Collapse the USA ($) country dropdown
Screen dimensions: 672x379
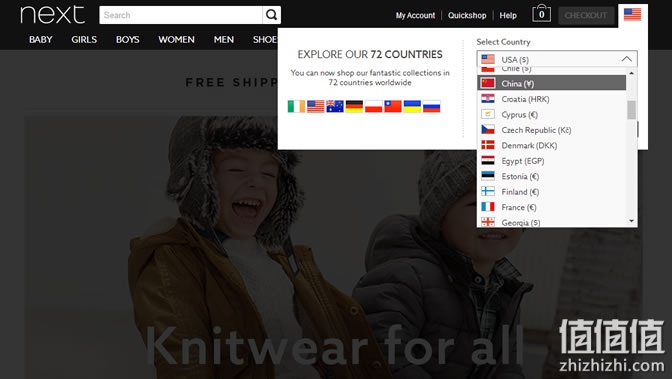pyautogui.click(x=557, y=59)
